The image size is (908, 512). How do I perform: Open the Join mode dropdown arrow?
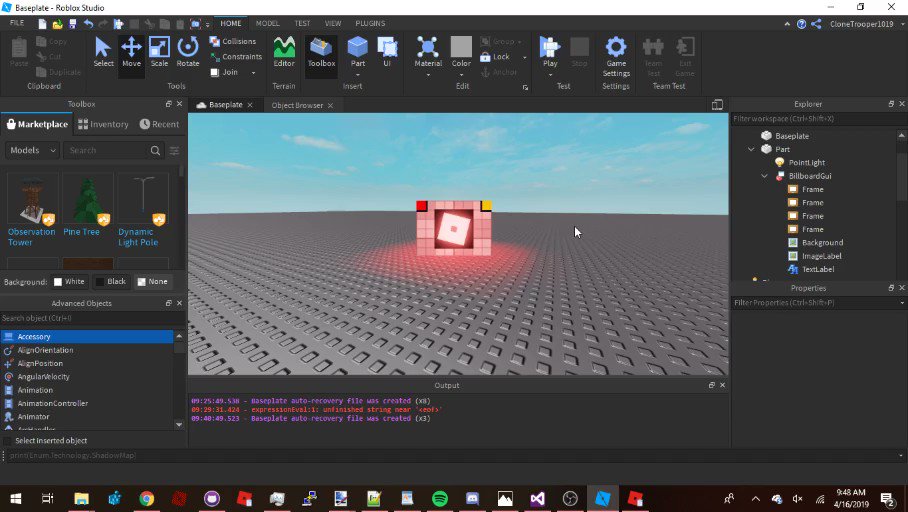point(253,73)
